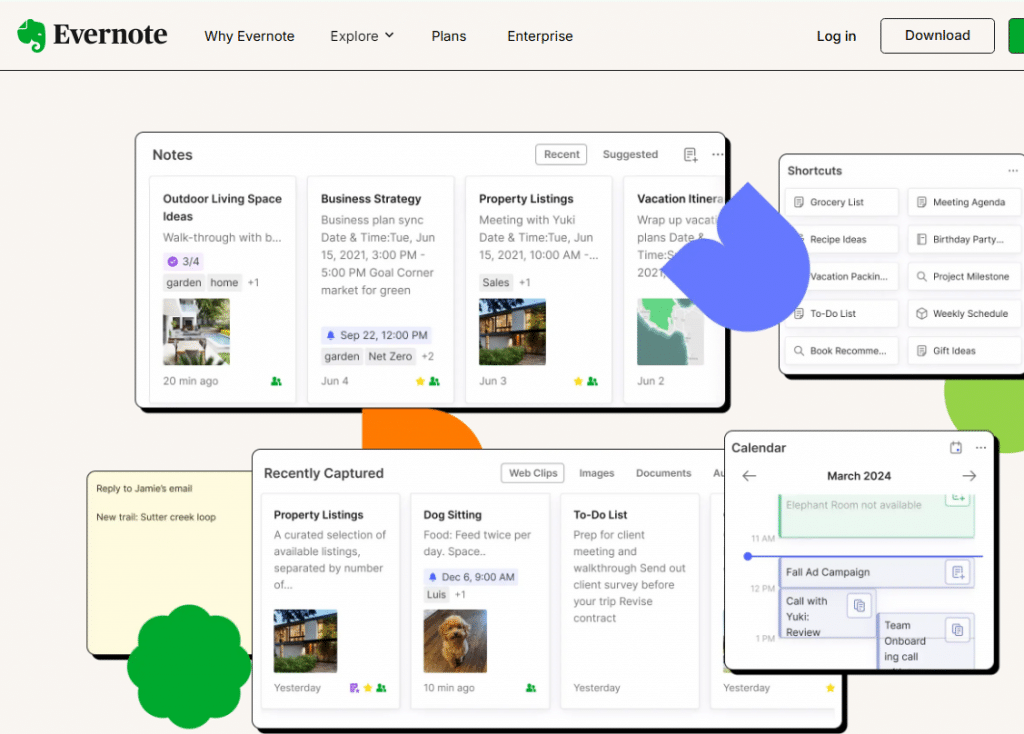Click the March 2024 month label

pyautogui.click(x=859, y=475)
